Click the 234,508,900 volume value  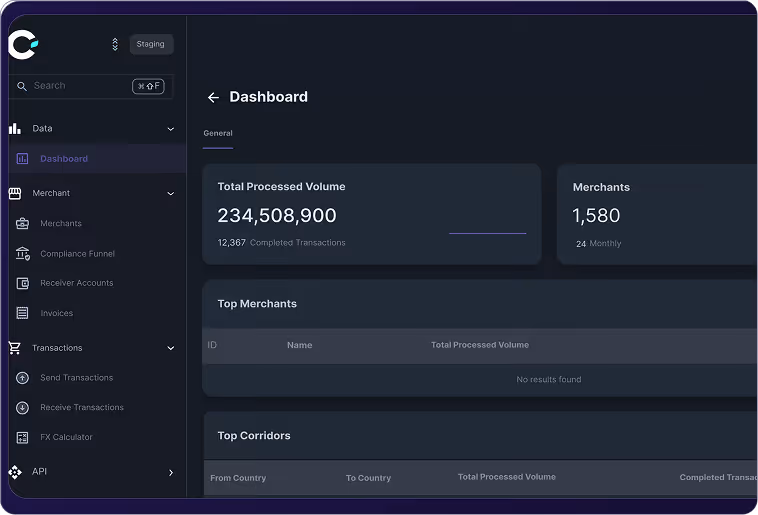click(x=277, y=216)
